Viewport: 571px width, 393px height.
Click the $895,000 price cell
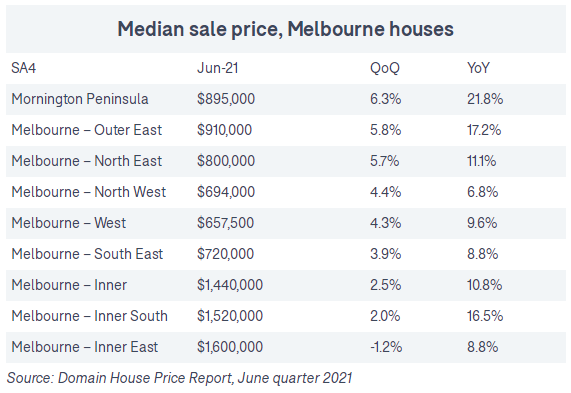226,99
